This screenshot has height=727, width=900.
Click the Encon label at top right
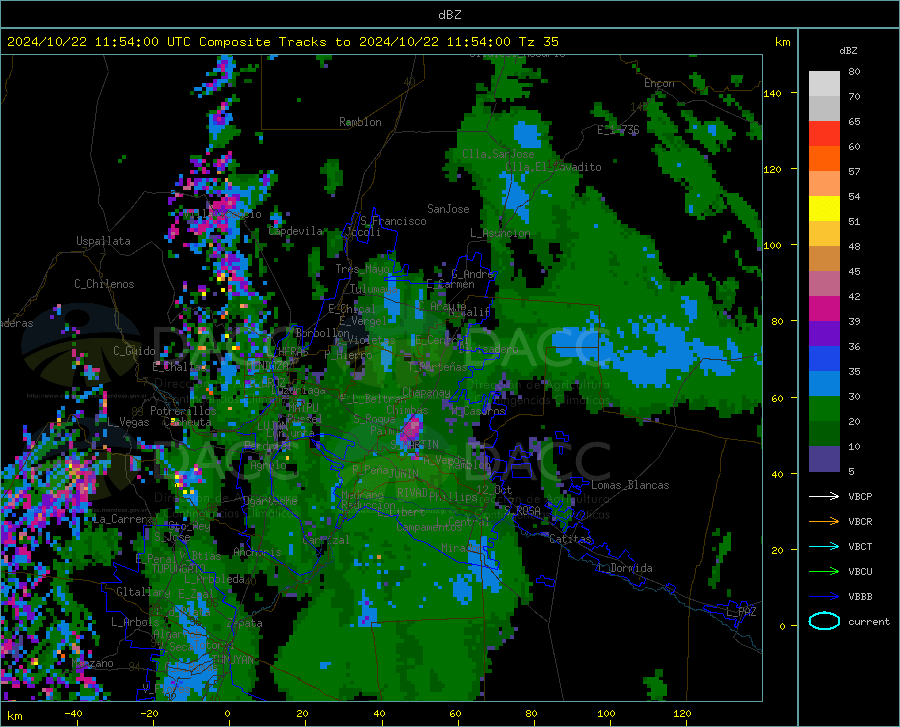coord(659,83)
